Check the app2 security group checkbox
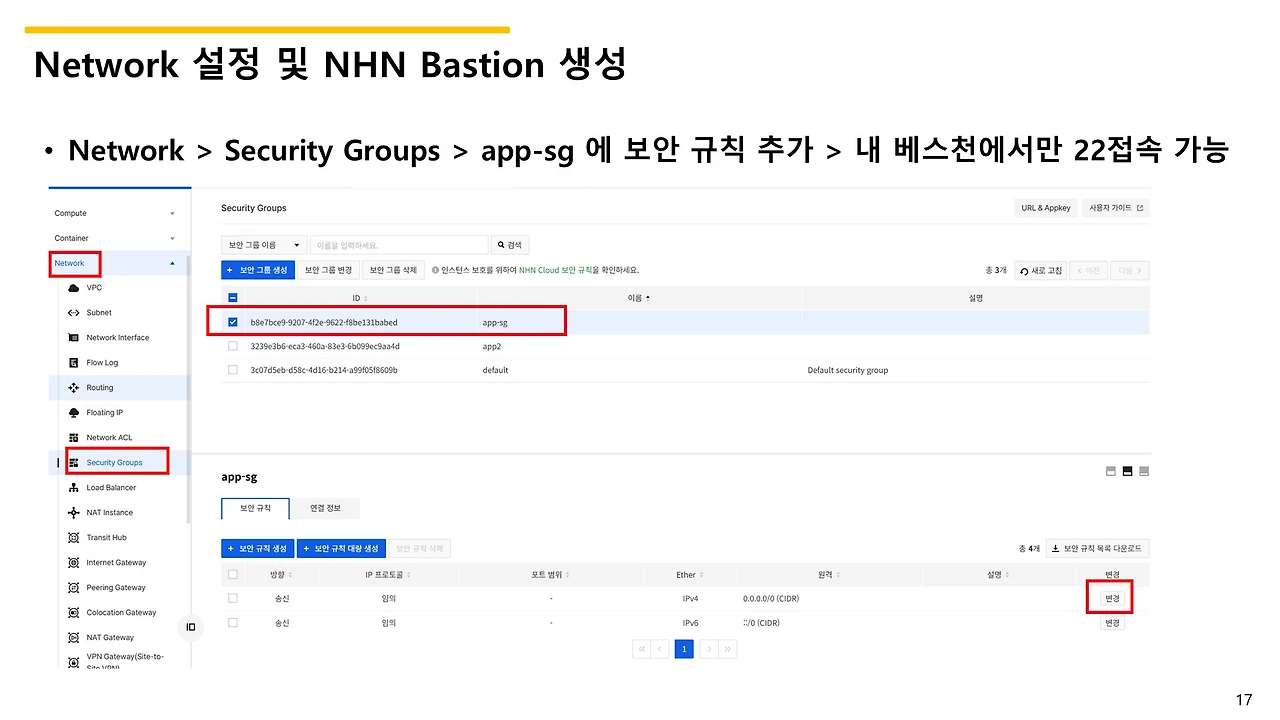1280x720 pixels. point(233,346)
